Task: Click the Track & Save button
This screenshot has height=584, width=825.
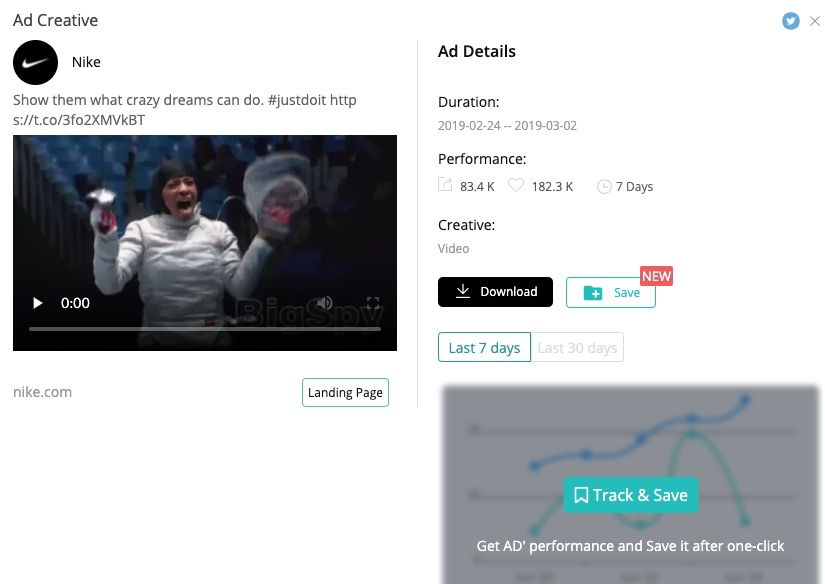Action: (631, 495)
